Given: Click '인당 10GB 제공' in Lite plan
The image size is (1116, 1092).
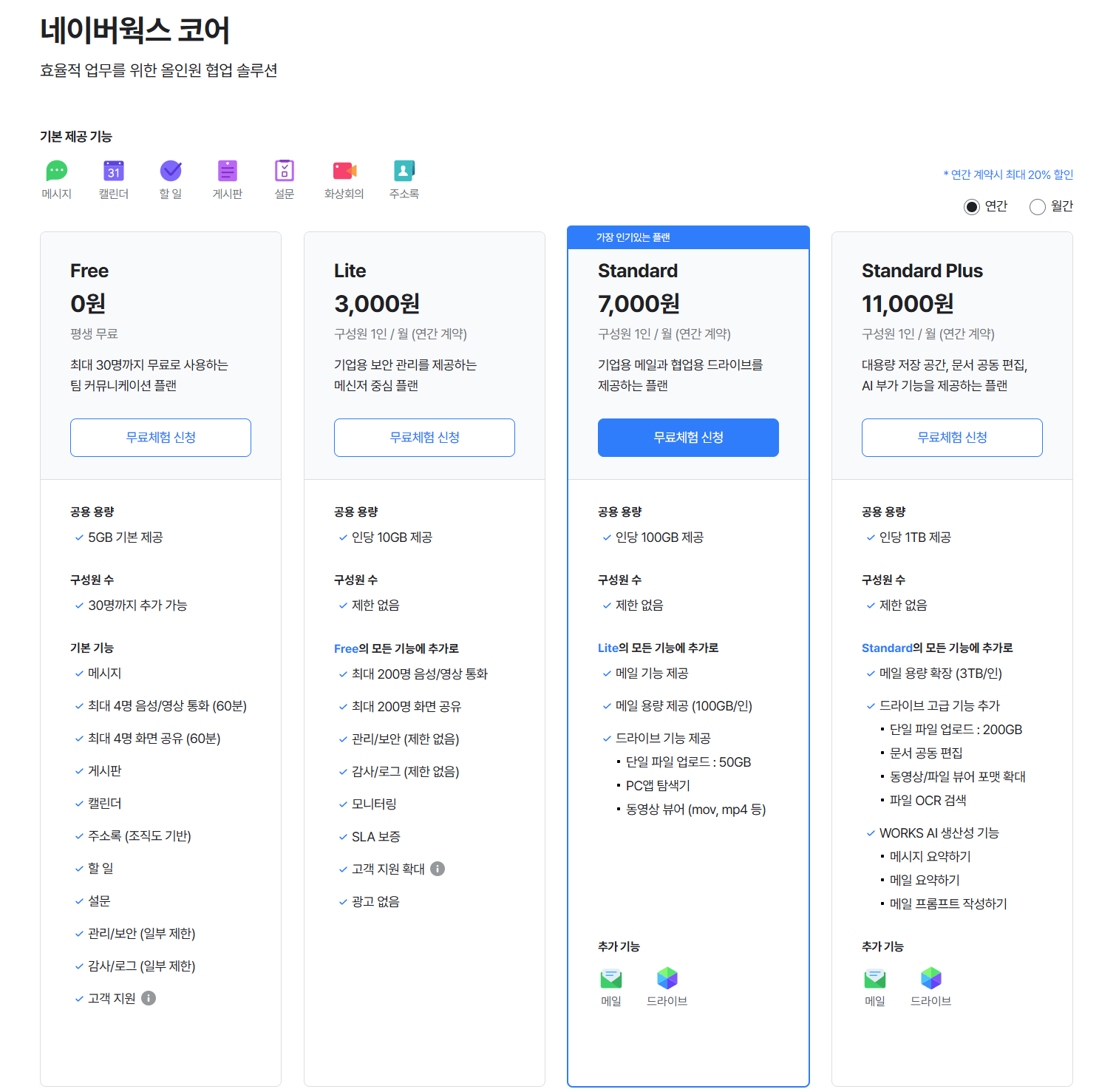Looking at the screenshot, I should tap(392, 537).
